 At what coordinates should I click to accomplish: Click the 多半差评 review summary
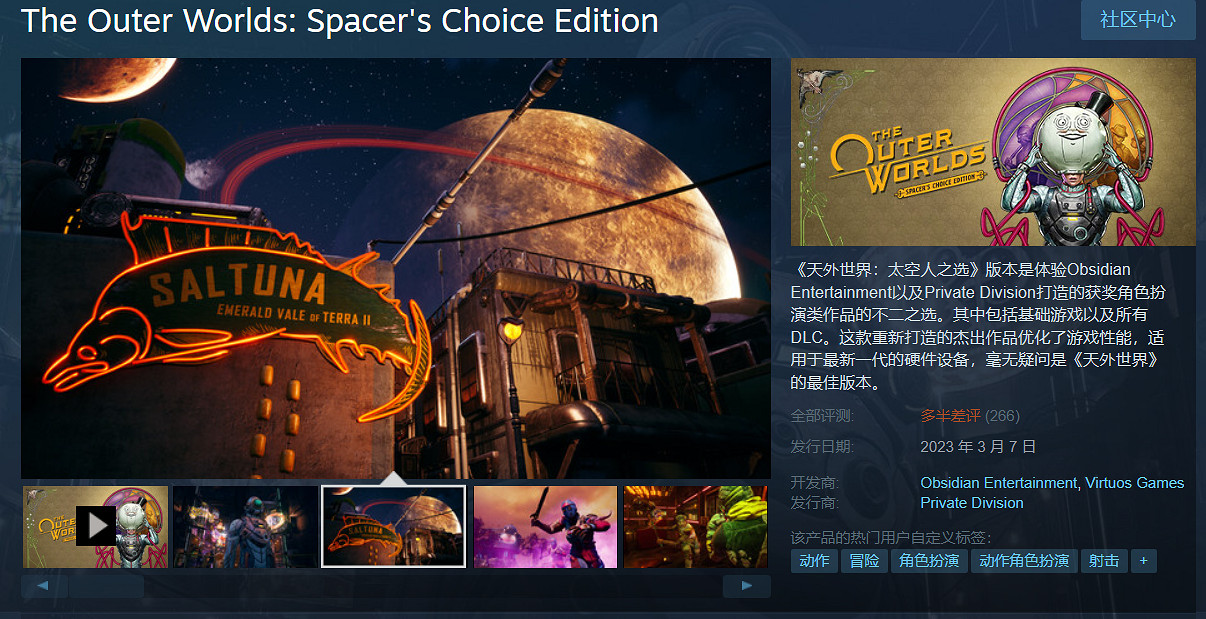point(950,416)
